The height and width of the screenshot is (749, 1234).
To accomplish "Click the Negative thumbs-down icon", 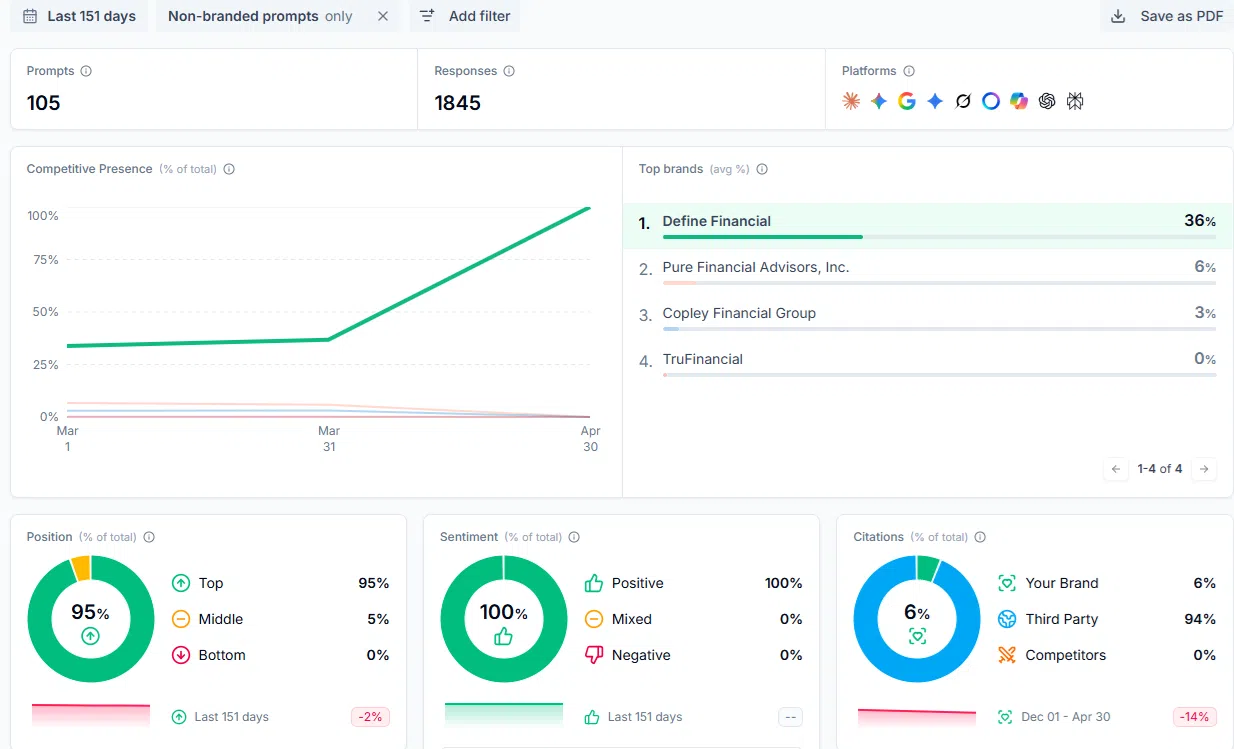I will (x=594, y=655).
